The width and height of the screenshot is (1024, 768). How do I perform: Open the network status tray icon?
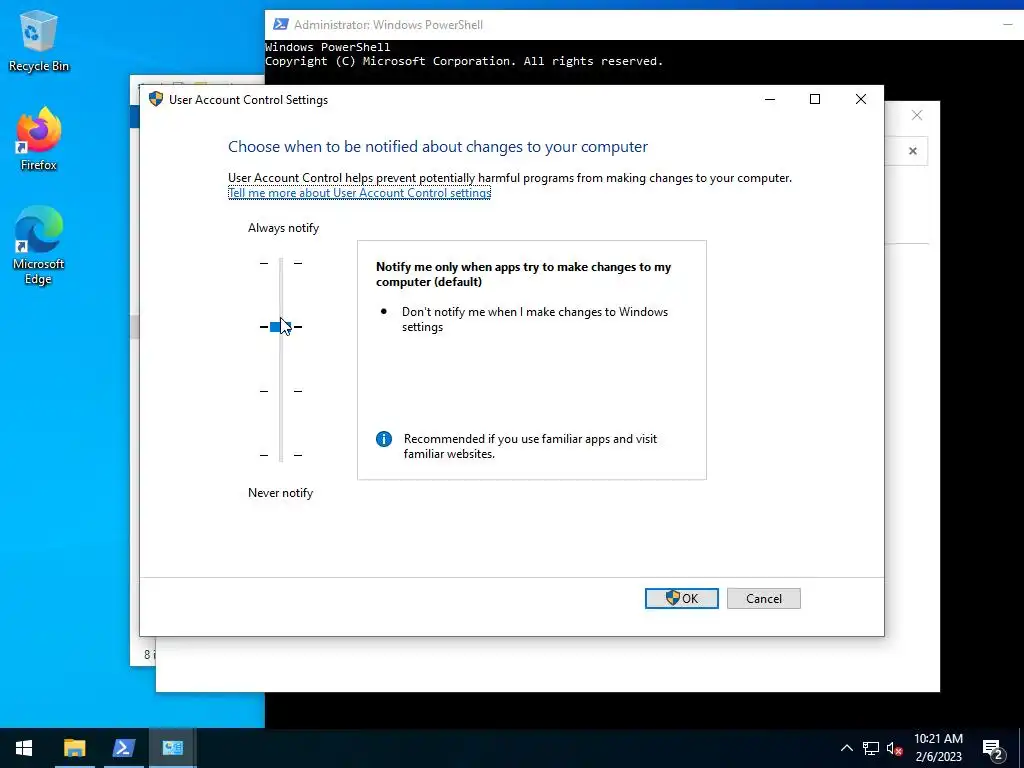871,748
